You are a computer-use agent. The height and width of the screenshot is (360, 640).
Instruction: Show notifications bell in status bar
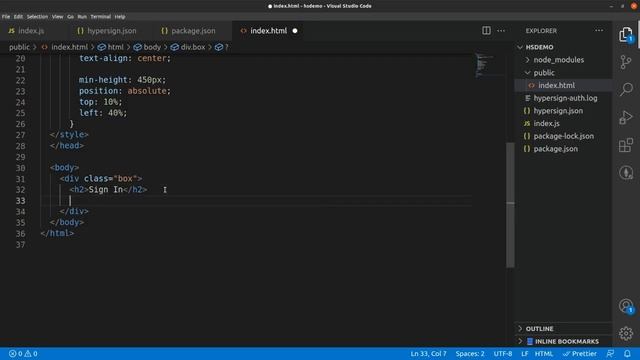(627, 353)
